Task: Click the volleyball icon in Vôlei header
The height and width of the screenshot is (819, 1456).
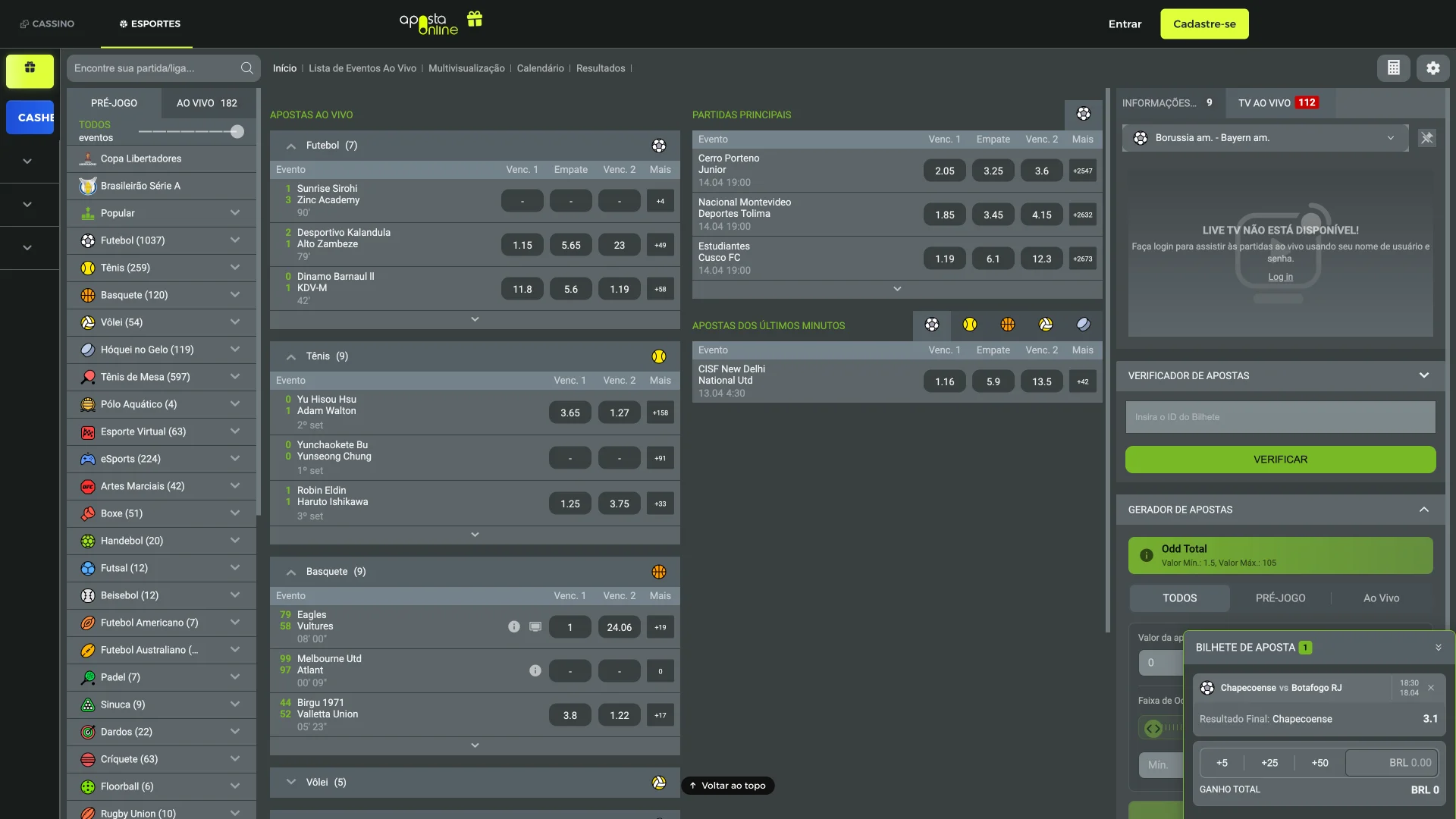Action: pyautogui.click(x=659, y=783)
